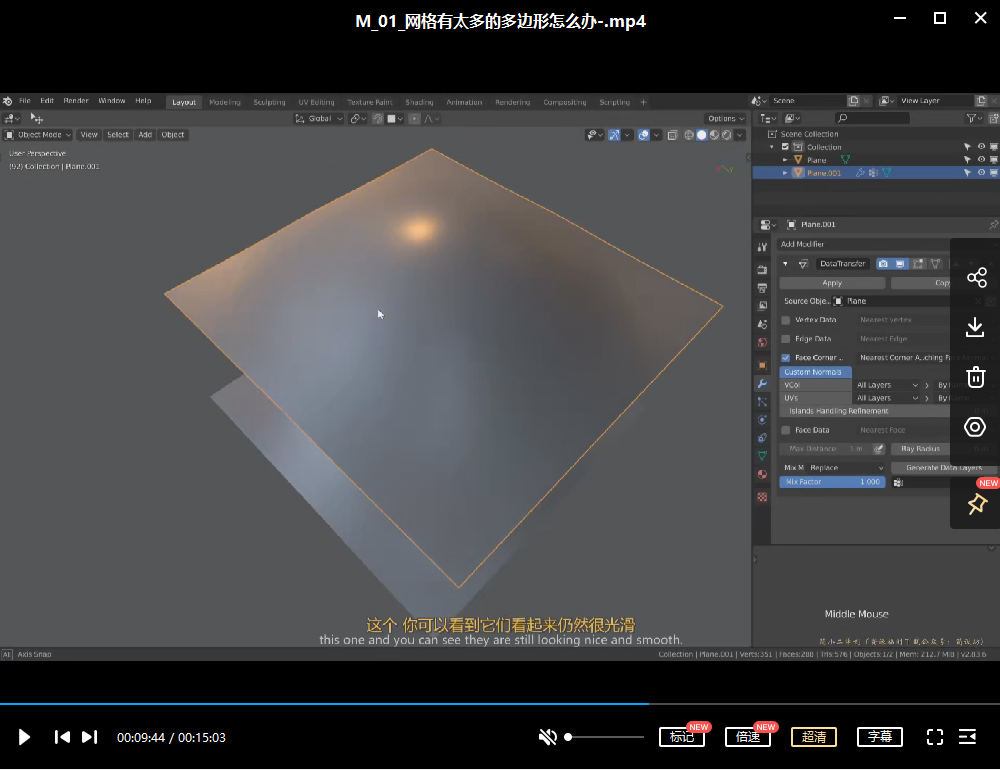Switch to the Sculpting workspace tab
The width and height of the screenshot is (1000, 770).
(269, 102)
